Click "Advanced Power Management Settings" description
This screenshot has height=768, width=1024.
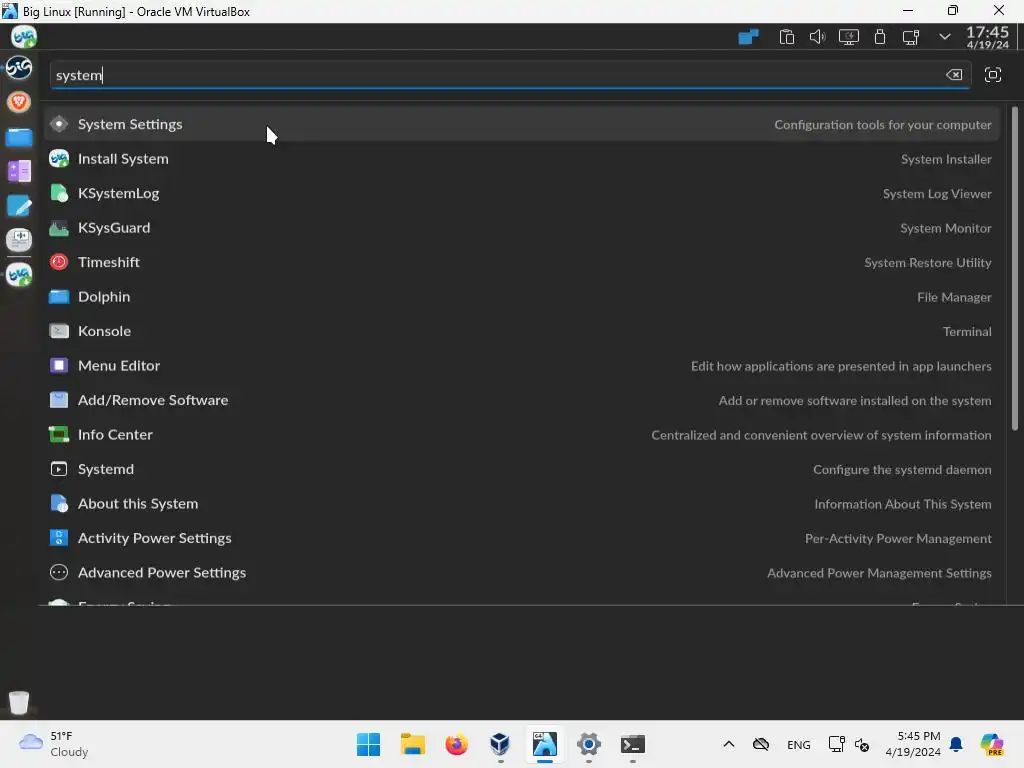point(879,573)
